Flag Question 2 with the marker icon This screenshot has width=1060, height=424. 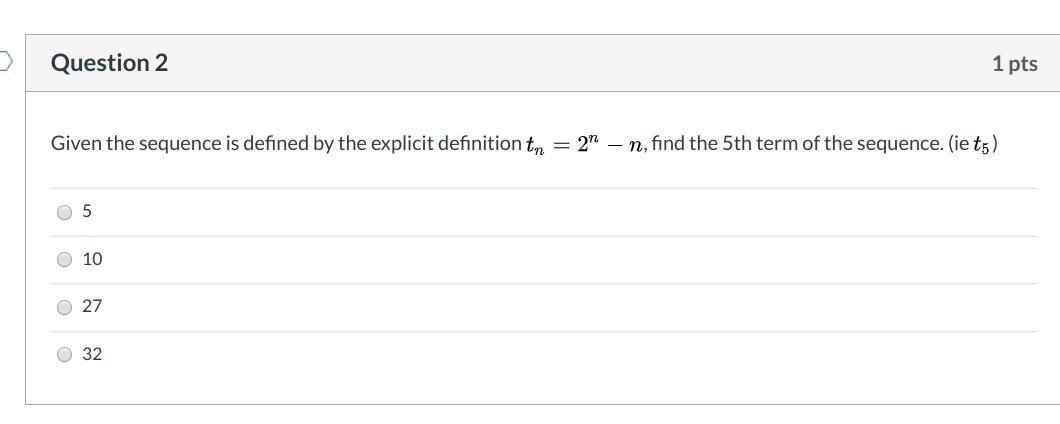(x=5, y=62)
